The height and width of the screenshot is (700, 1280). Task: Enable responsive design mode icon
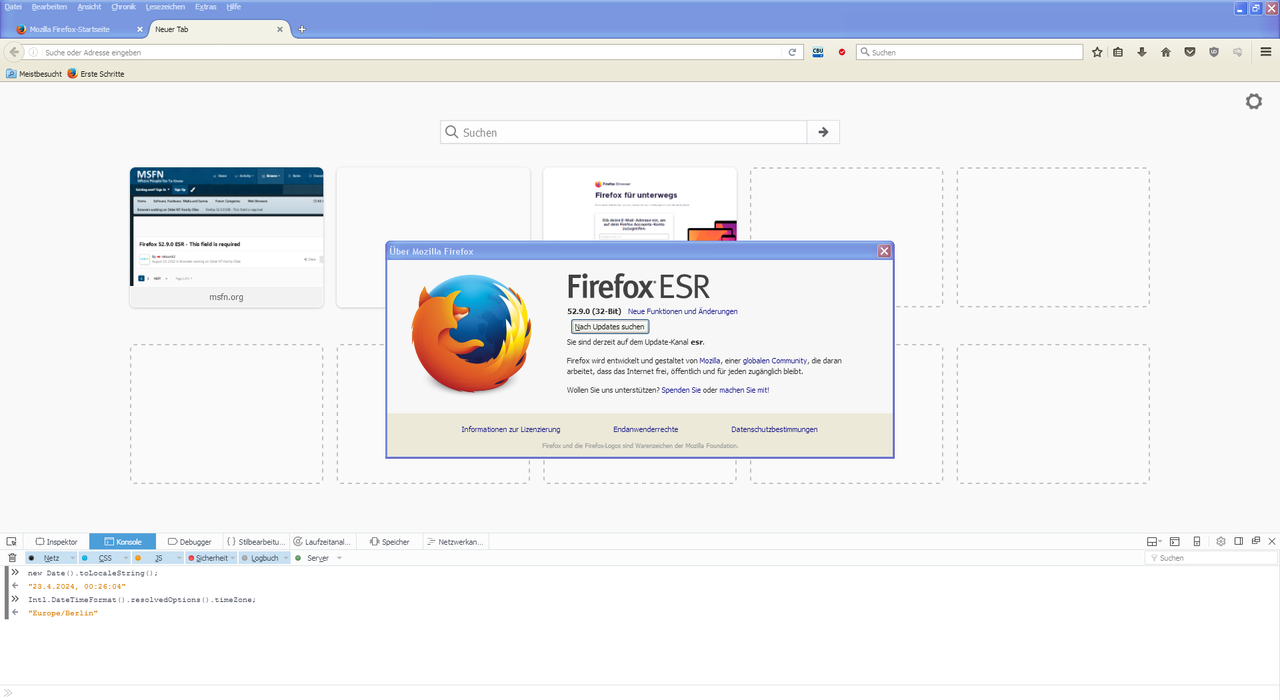[x=1197, y=541]
